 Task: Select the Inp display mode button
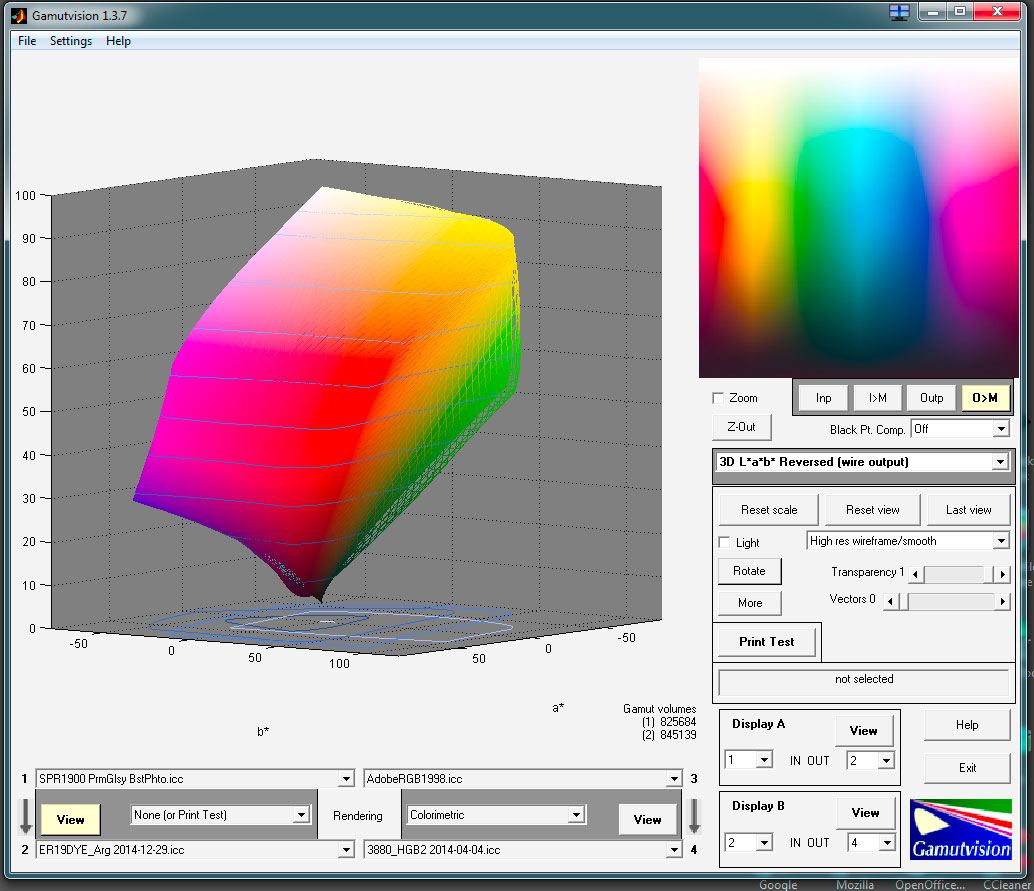823,398
